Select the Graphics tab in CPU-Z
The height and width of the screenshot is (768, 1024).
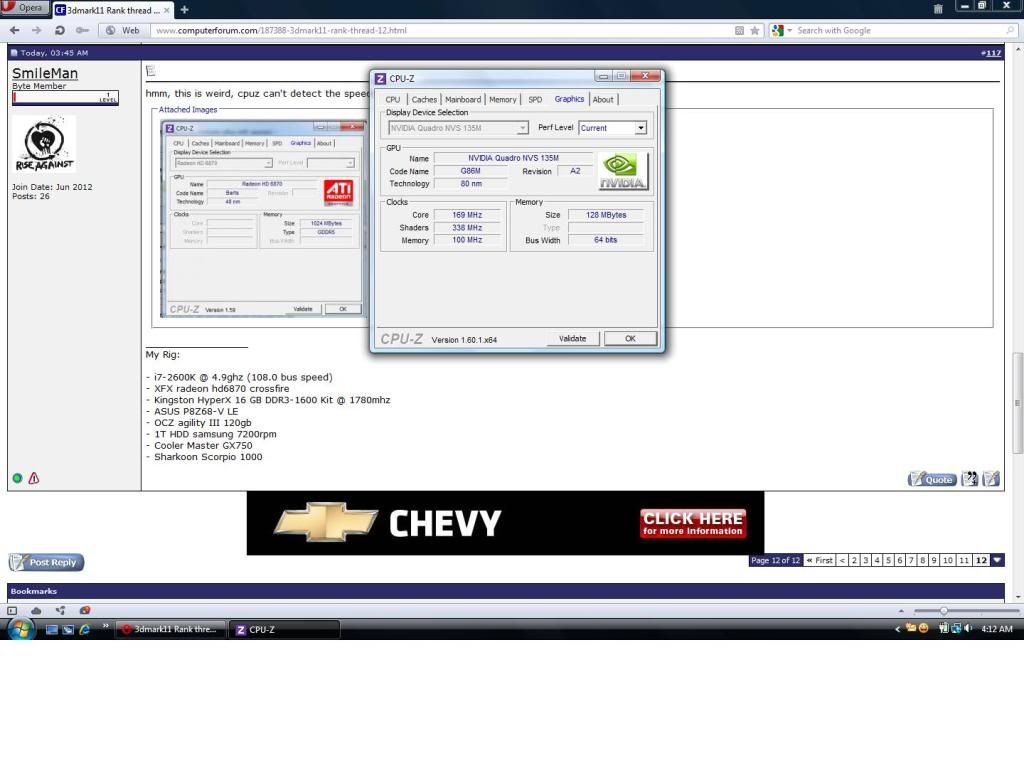pyautogui.click(x=569, y=99)
